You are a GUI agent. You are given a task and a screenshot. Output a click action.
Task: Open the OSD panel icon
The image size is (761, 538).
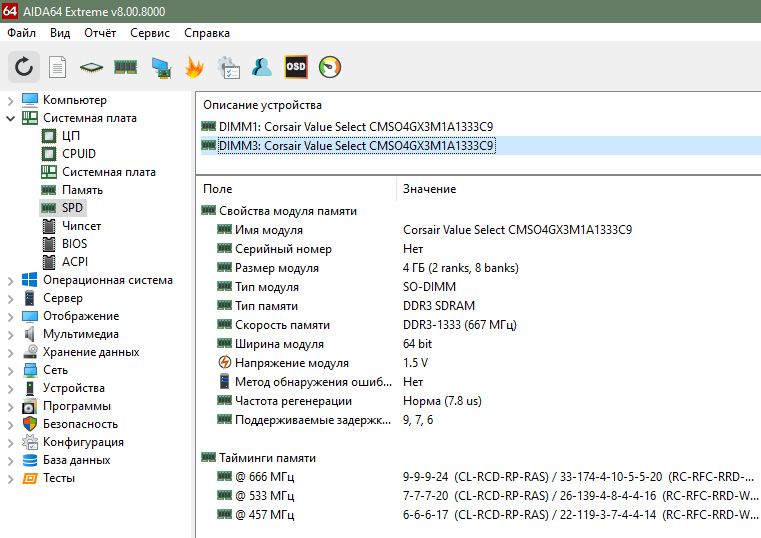[x=296, y=66]
